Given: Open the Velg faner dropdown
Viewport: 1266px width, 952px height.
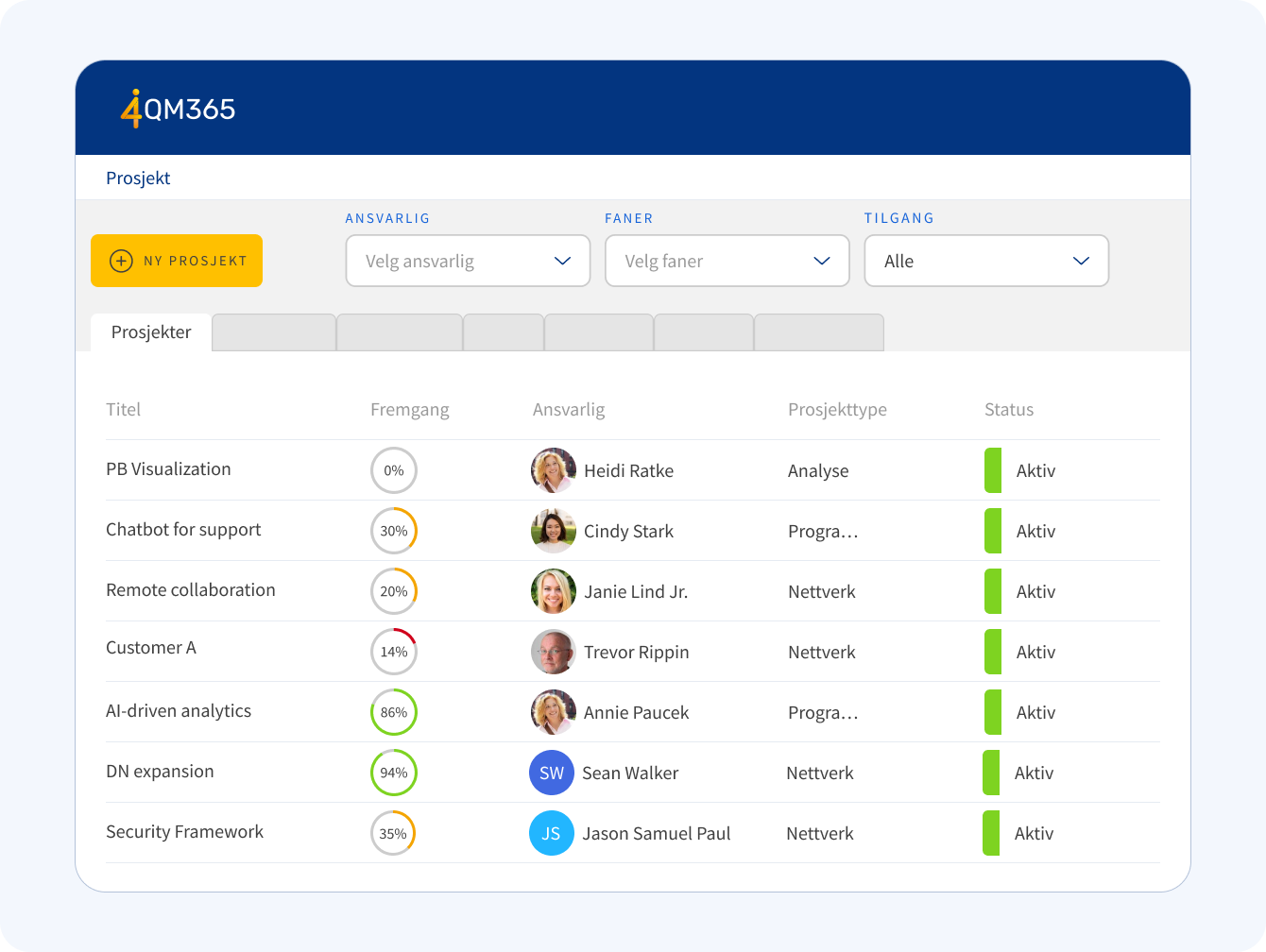Looking at the screenshot, I should coord(727,261).
